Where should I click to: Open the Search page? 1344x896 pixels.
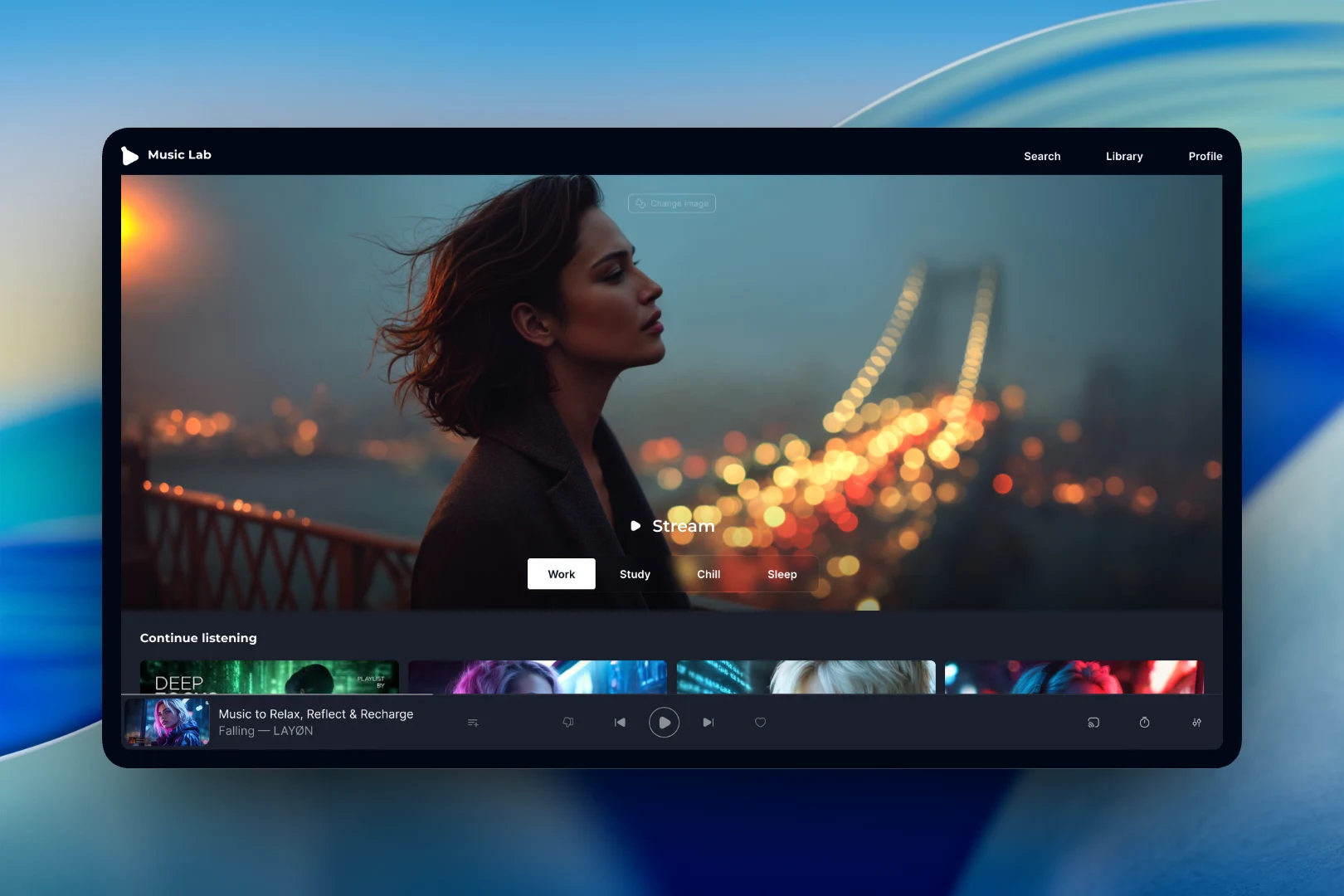tap(1042, 156)
